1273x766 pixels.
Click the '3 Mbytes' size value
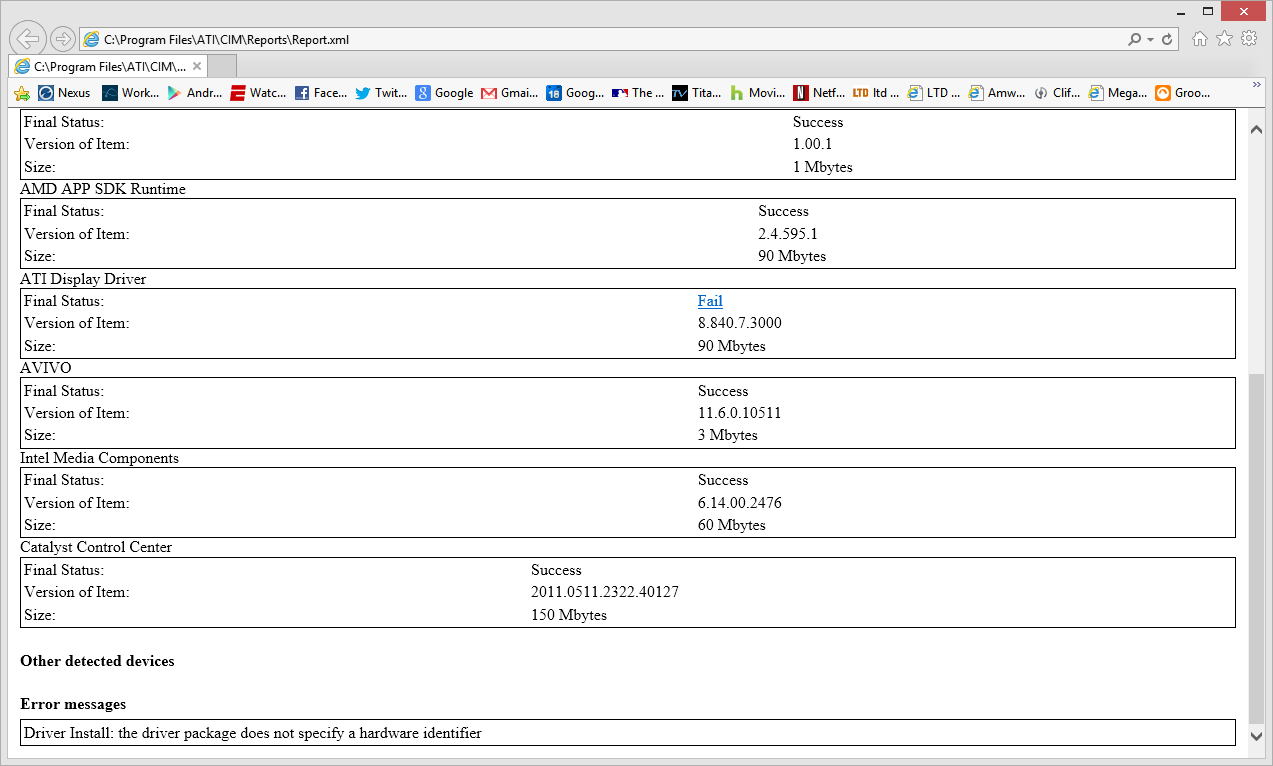click(x=728, y=435)
